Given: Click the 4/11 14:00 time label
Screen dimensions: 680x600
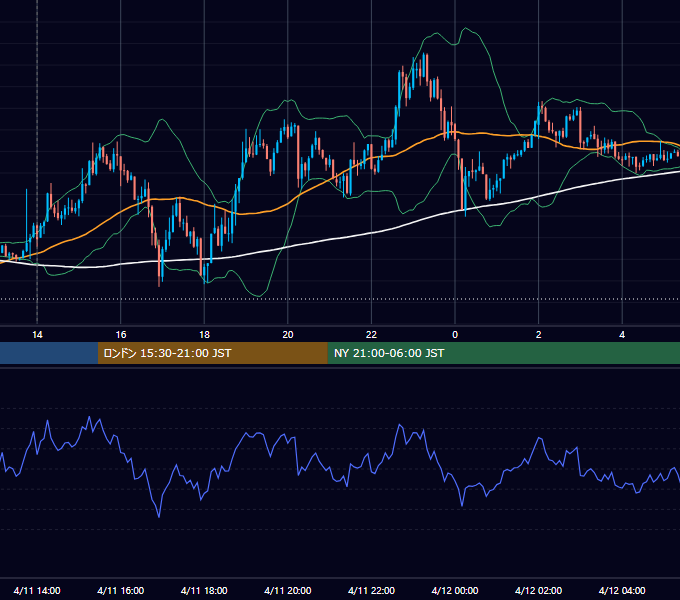Looking at the screenshot, I should (37, 590).
